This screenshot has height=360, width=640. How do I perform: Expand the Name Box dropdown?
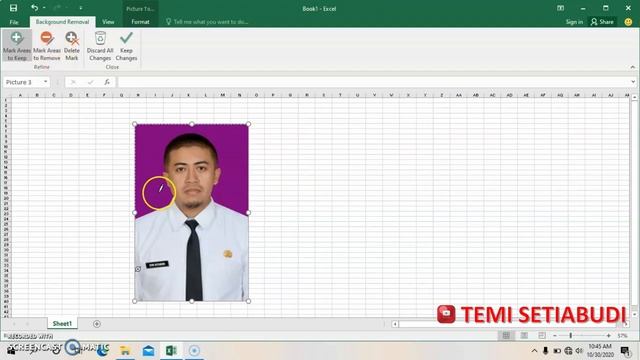45,82
